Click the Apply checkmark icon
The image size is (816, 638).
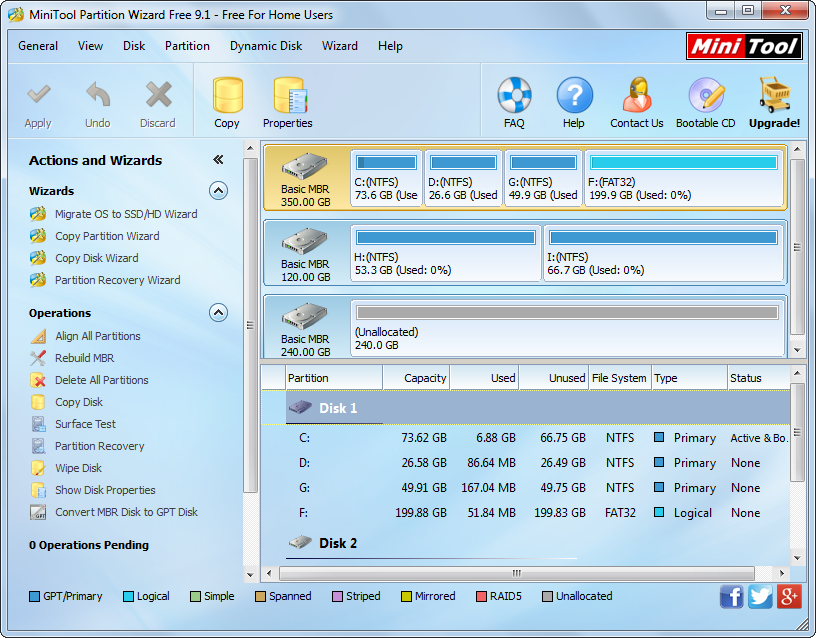point(39,94)
